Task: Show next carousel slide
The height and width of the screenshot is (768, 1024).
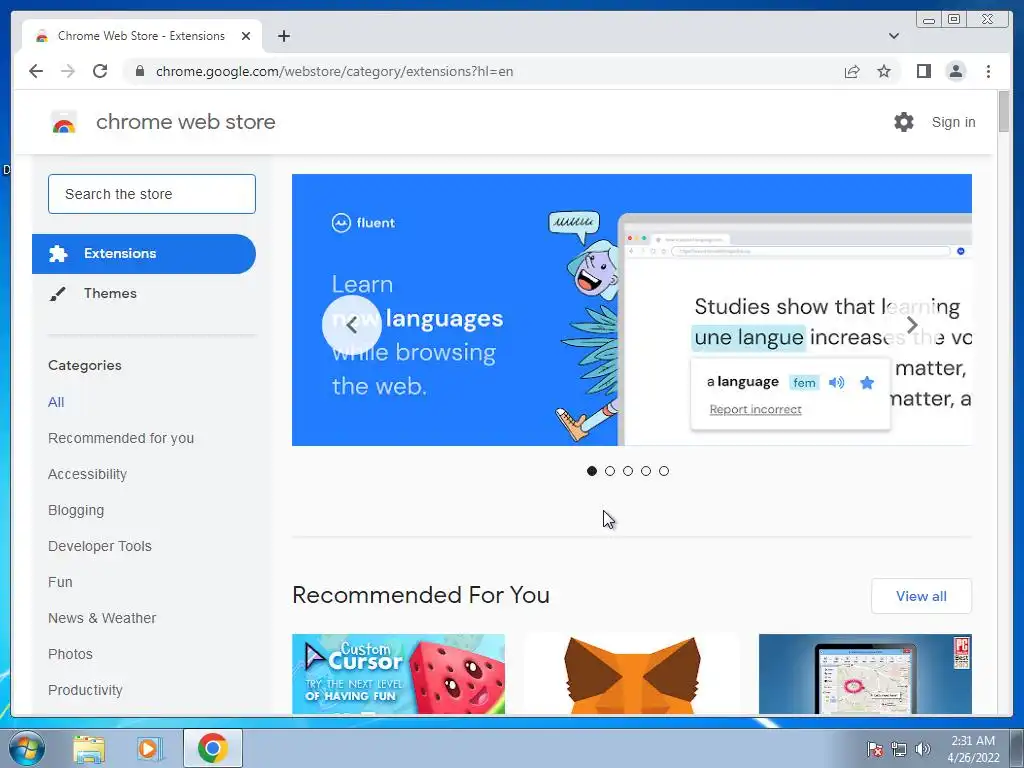Action: pyautogui.click(x=912, y=325)
